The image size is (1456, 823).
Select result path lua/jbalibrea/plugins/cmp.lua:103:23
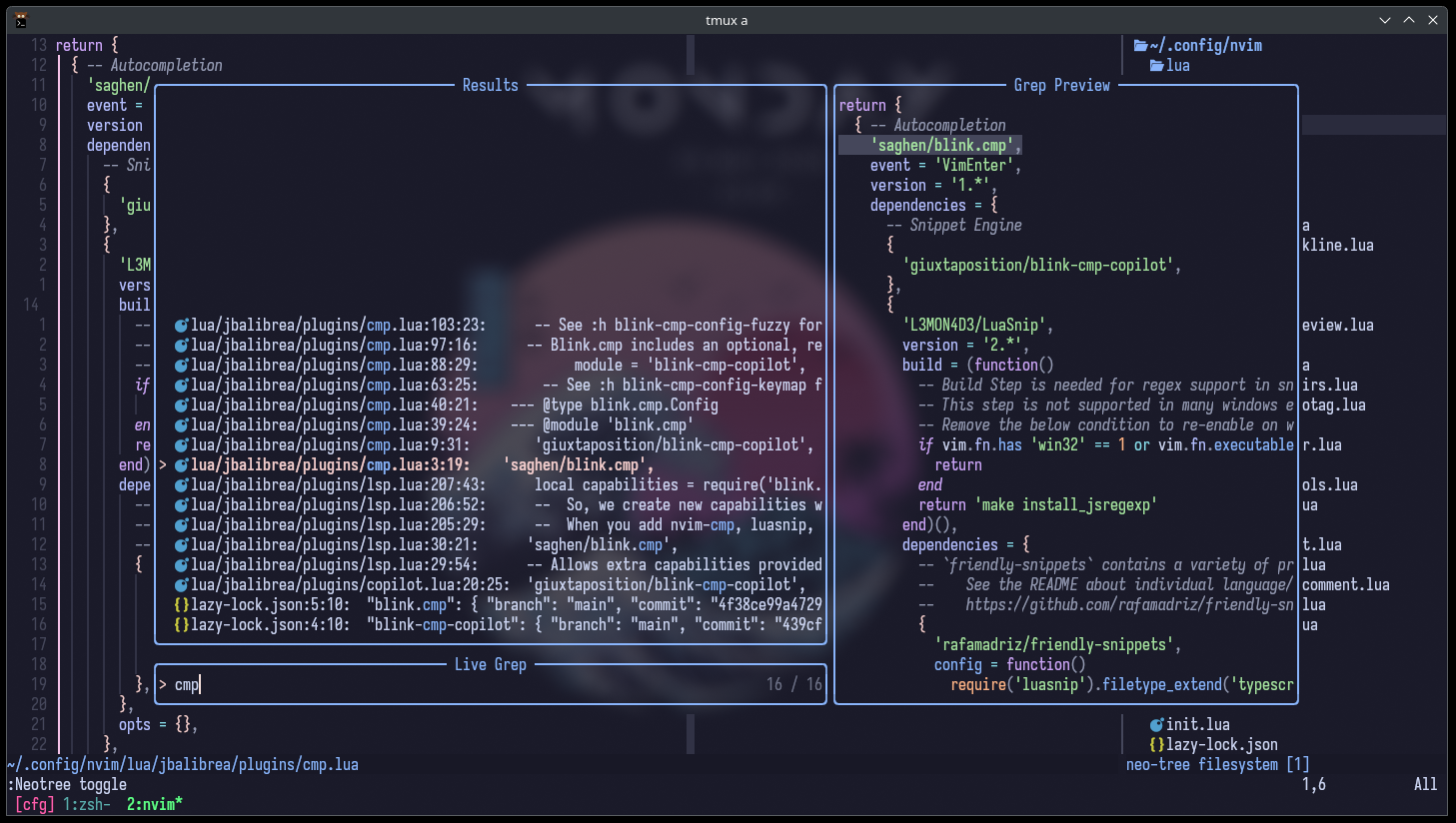(x=338, y=326)
